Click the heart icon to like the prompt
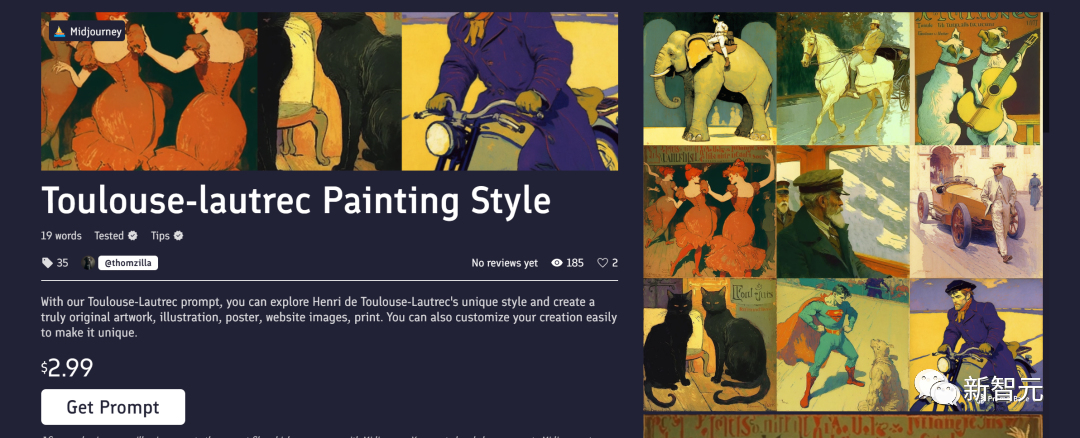This screenshot has width=1080, height=438. (603, 262)
